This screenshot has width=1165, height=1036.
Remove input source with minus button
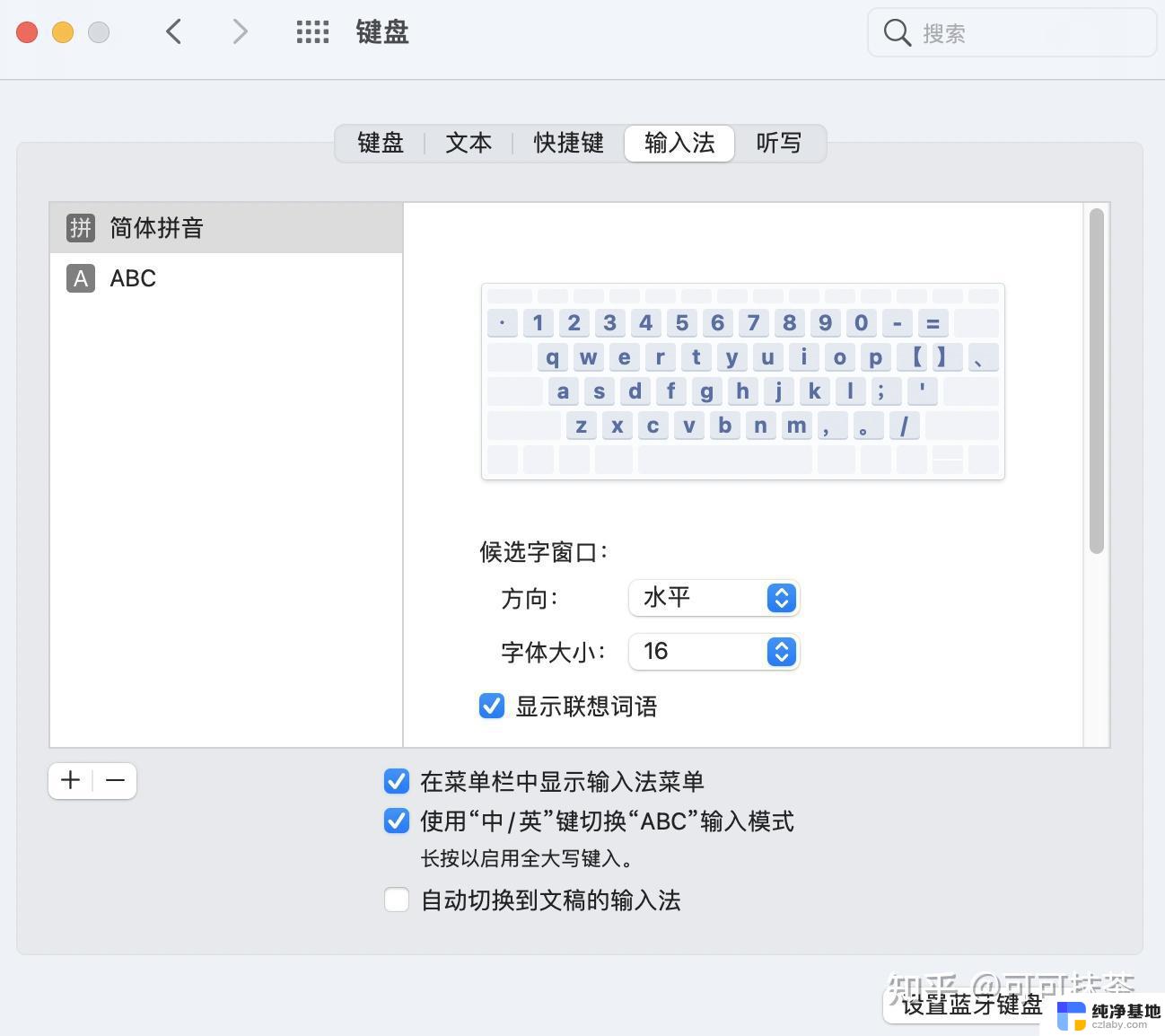tap(115, 780)
